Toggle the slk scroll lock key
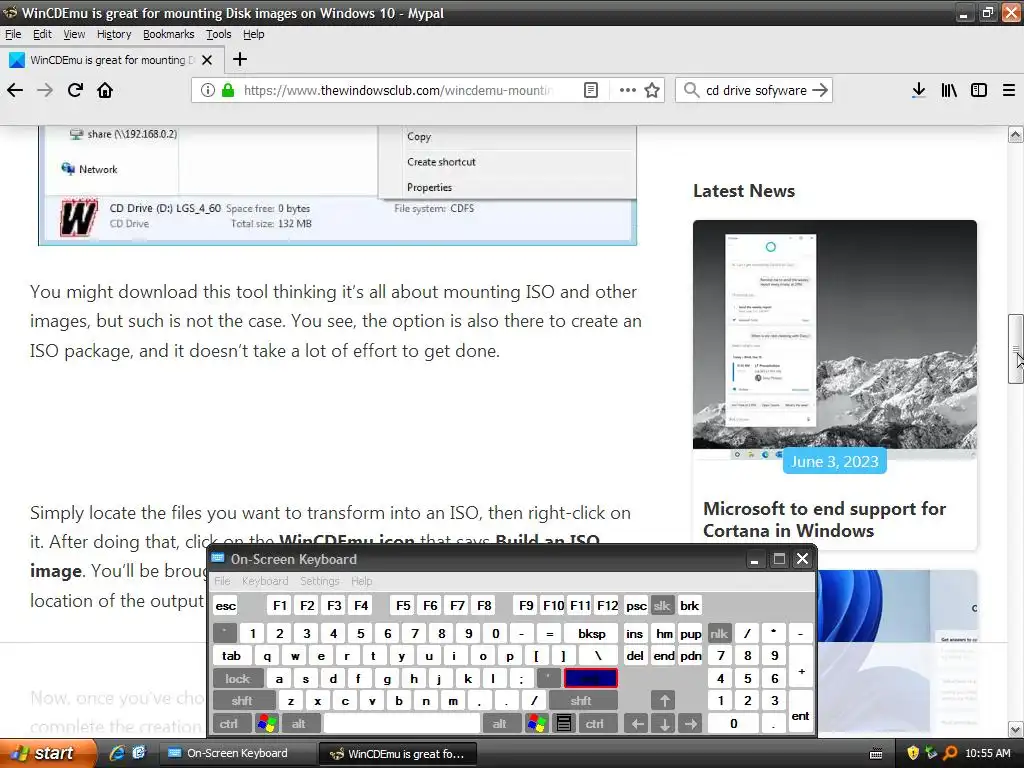Image resolution: width=1024 pixels, height=768 pixels. [662, 605]
